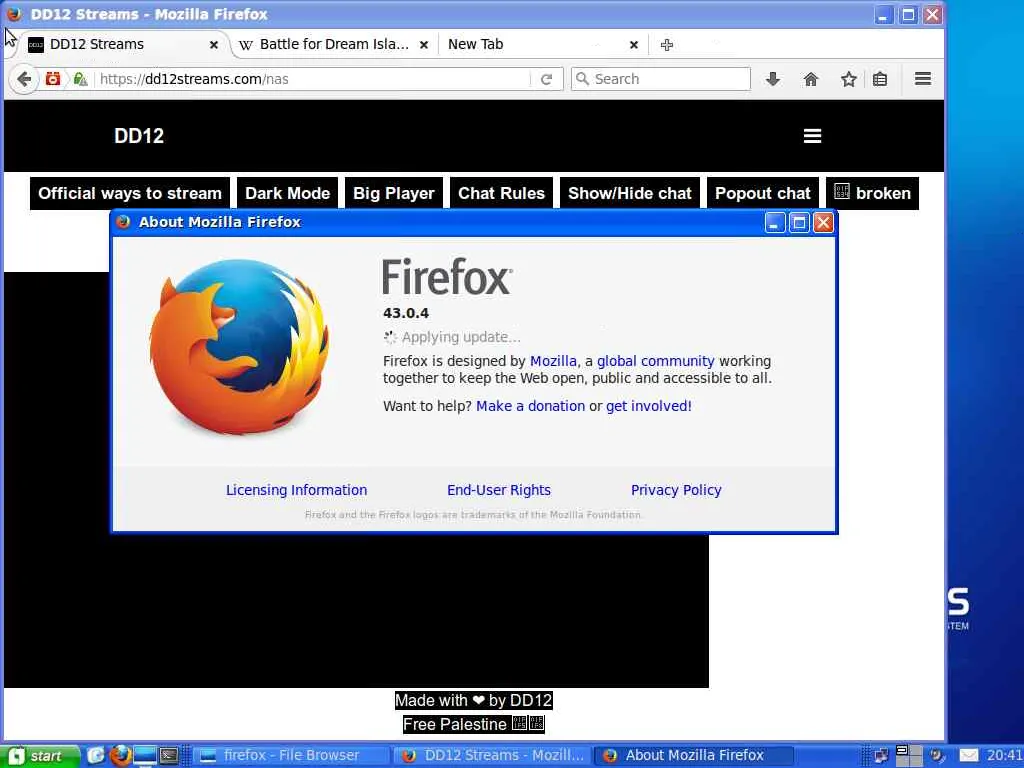
Task: Click the Firefox logo in About dialog
Action: pyautogui.click(x=239, y=346)
